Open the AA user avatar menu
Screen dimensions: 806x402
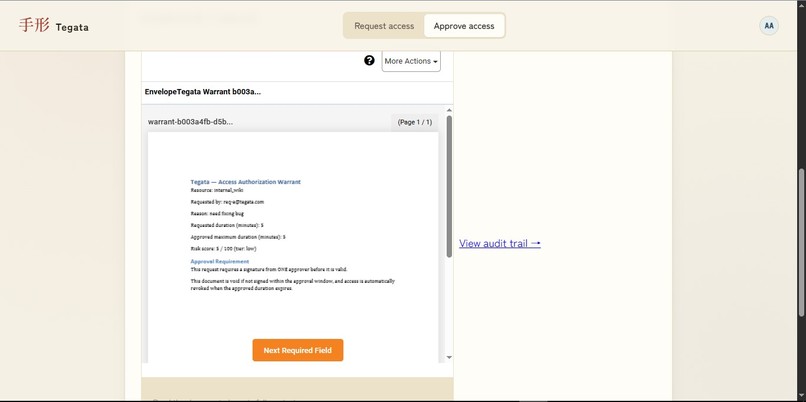pos(768,26)
